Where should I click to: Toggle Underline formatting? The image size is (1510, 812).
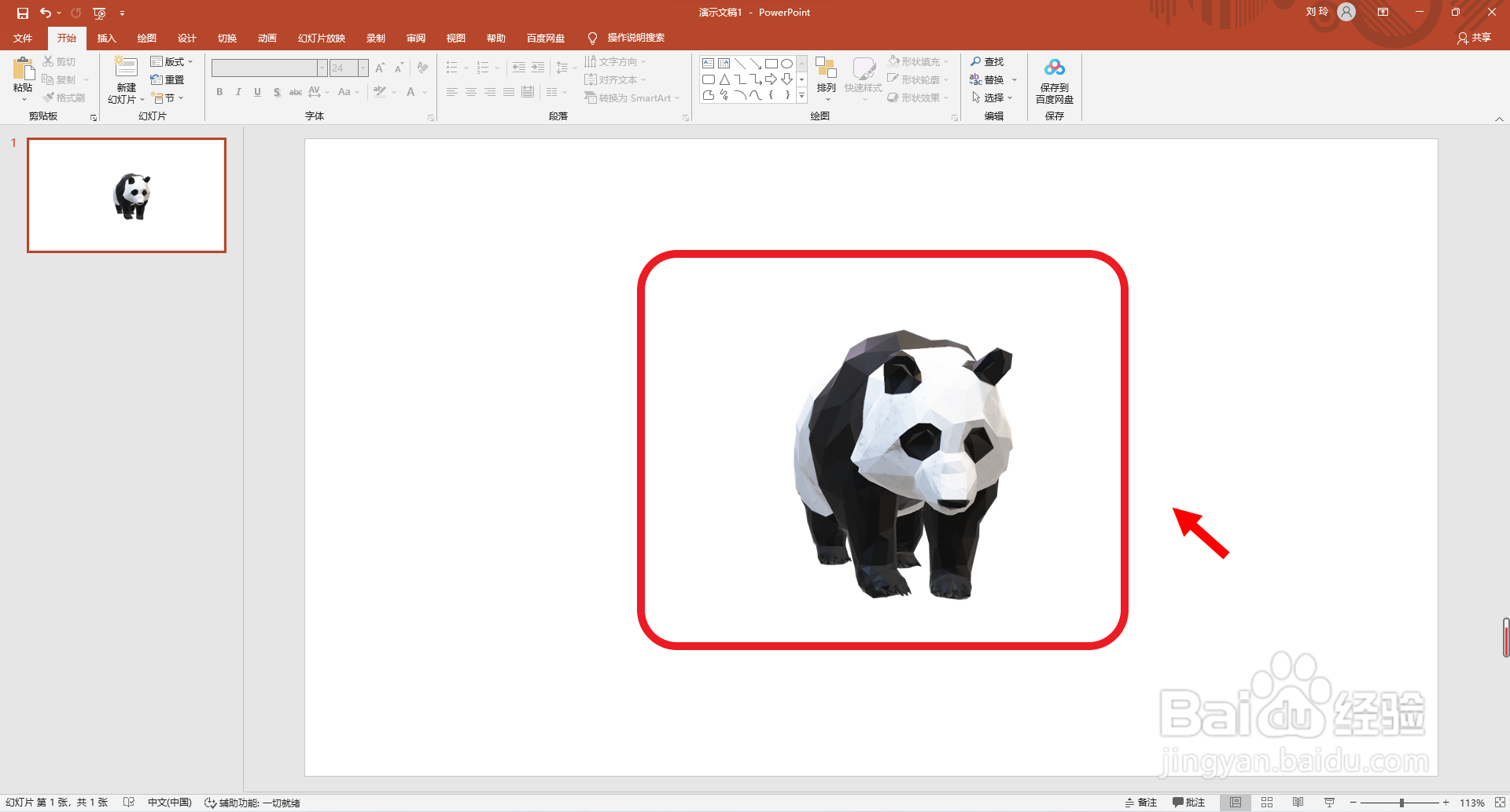pos(257,92)
